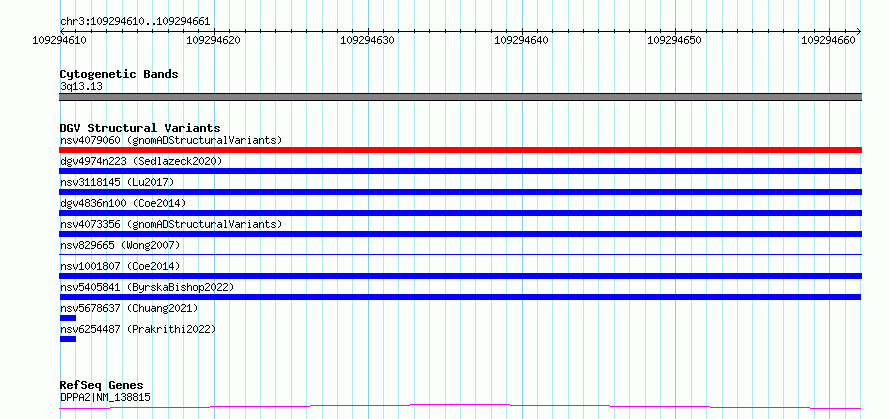Open variant nsv6254487 (Prakrithi2022) label
The height and width of the screenshot is (419, 890).
[x=138, y=329]
